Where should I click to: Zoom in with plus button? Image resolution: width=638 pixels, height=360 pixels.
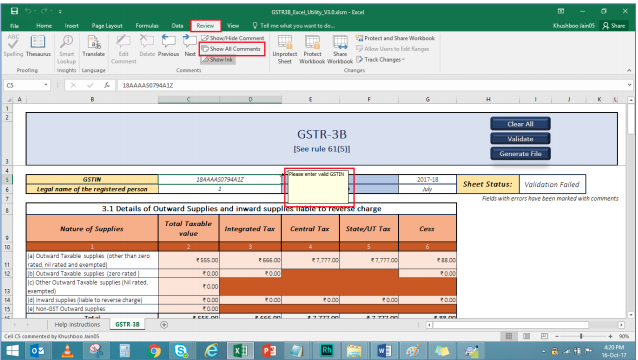[x=610, y=336]
